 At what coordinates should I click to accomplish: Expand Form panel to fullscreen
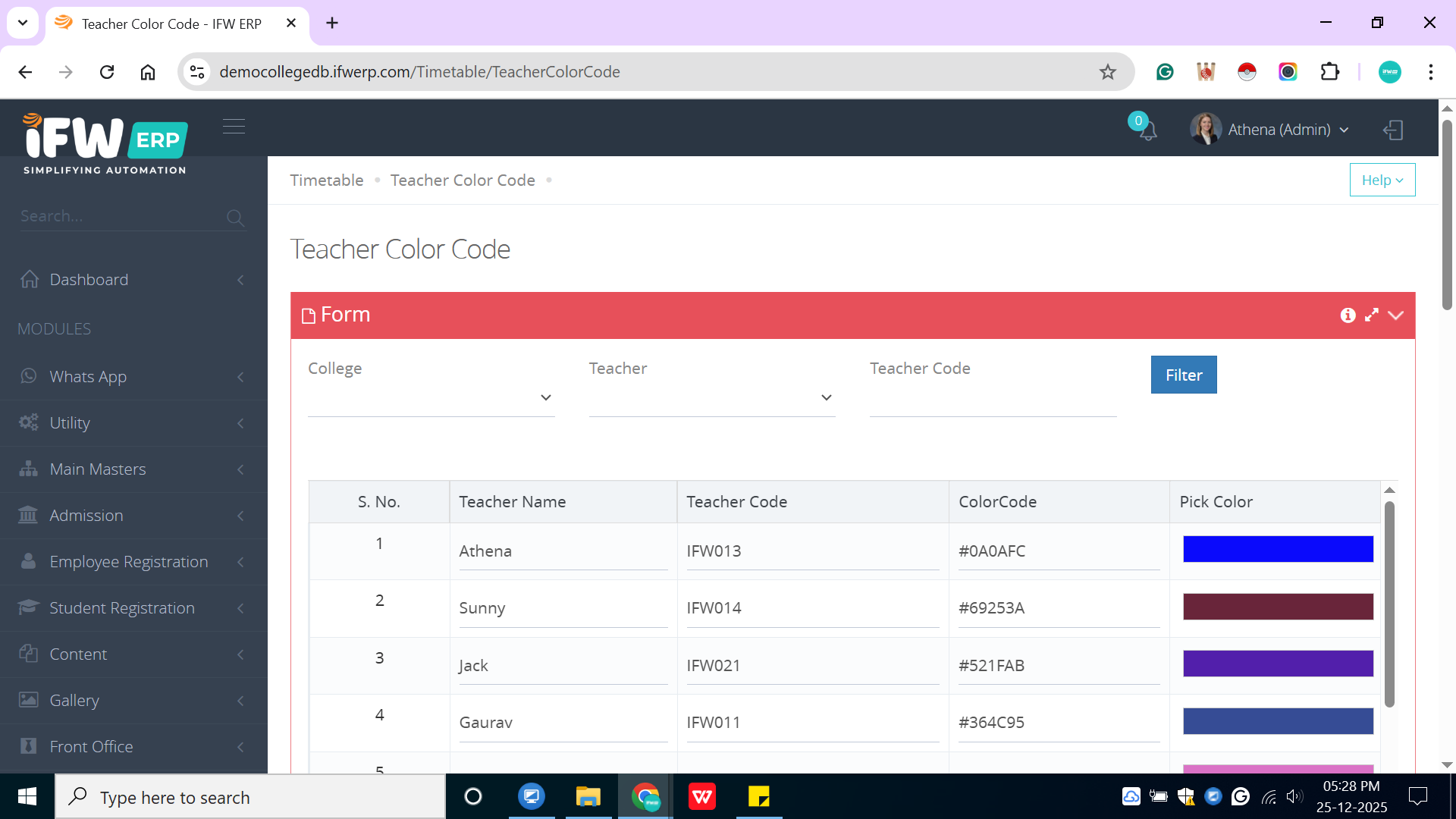pos(1372,315)
